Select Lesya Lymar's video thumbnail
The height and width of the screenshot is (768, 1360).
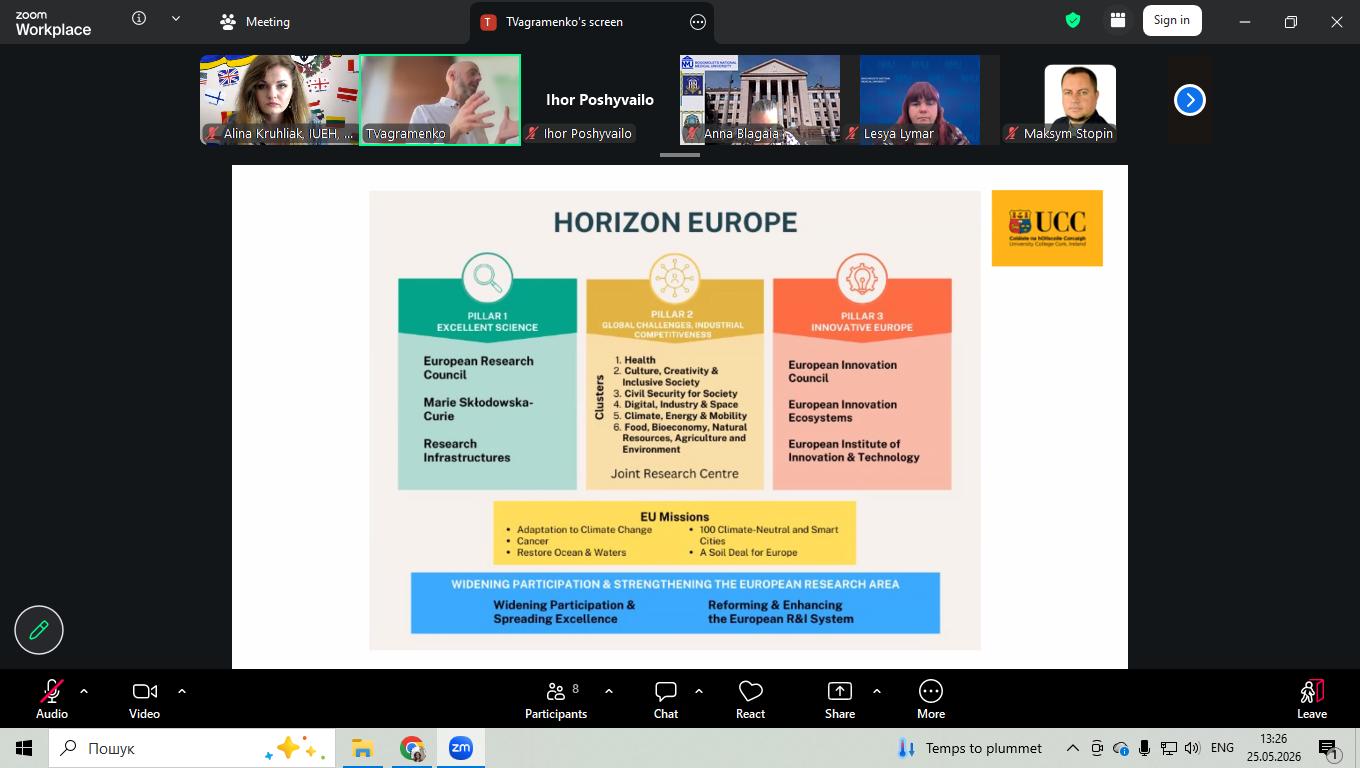(920, 100)
